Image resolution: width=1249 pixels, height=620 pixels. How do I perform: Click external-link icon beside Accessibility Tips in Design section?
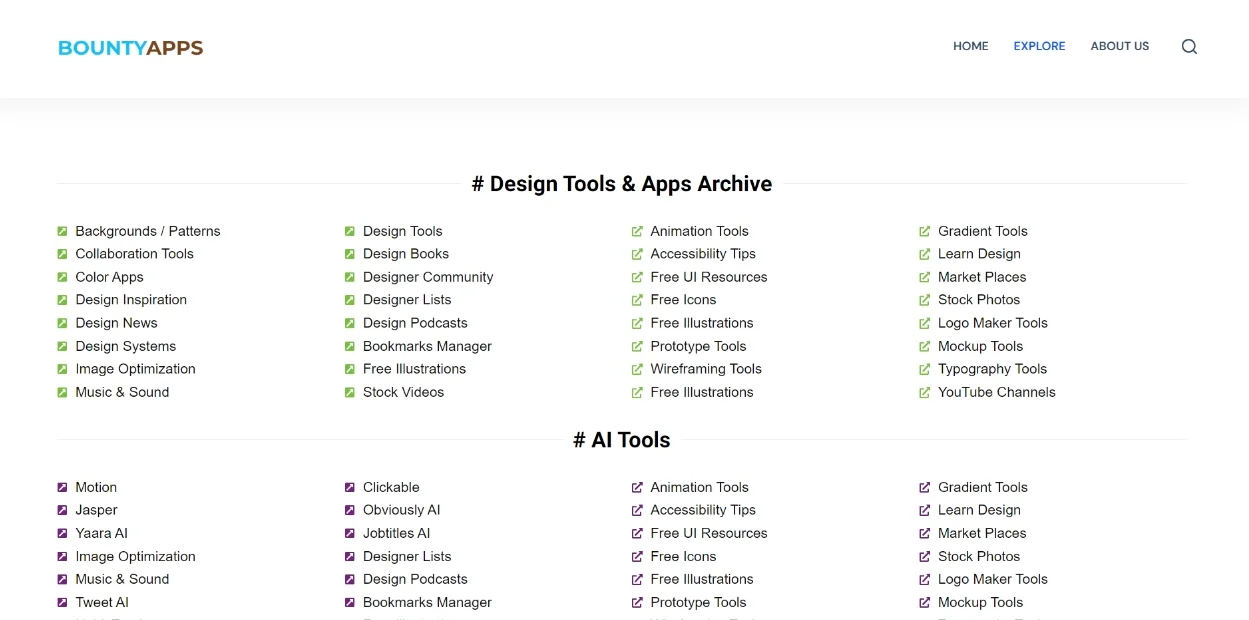tap(637, 254)
